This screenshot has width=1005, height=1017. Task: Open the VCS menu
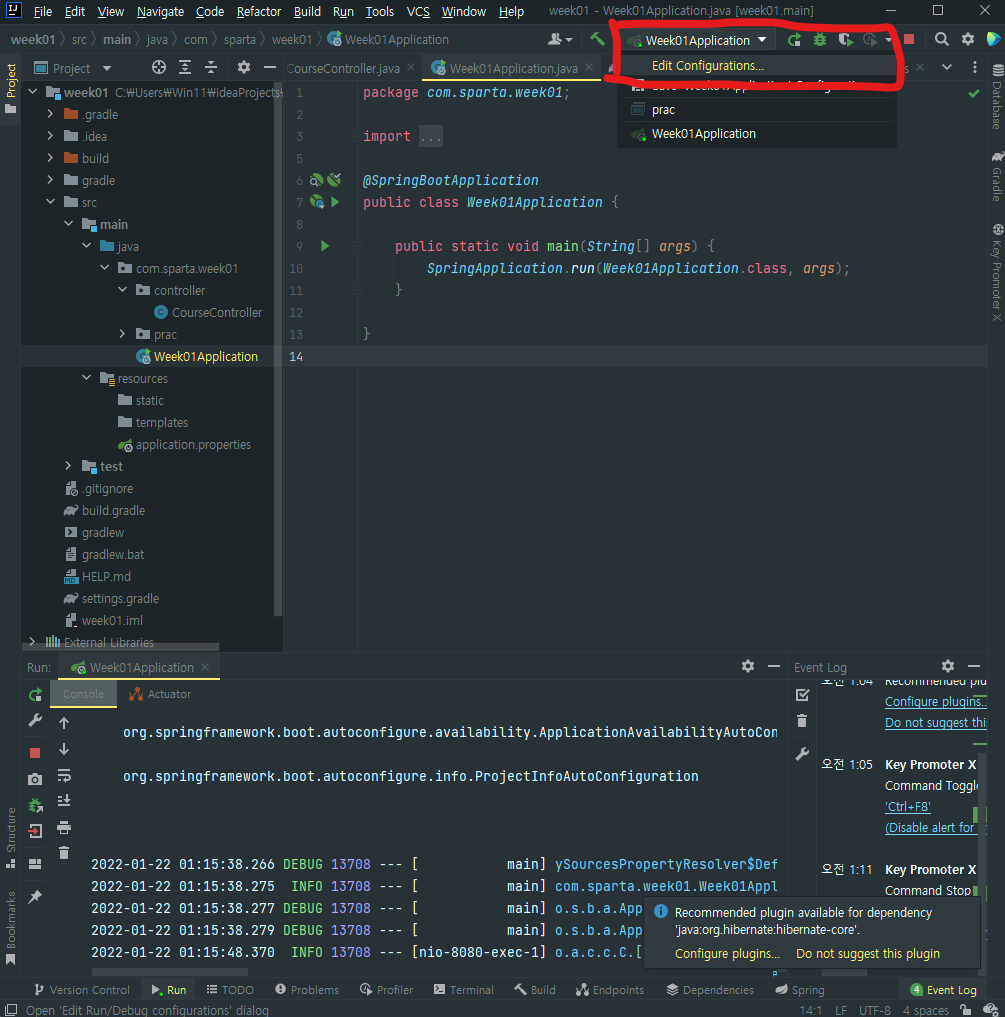[x=417, y=12]
